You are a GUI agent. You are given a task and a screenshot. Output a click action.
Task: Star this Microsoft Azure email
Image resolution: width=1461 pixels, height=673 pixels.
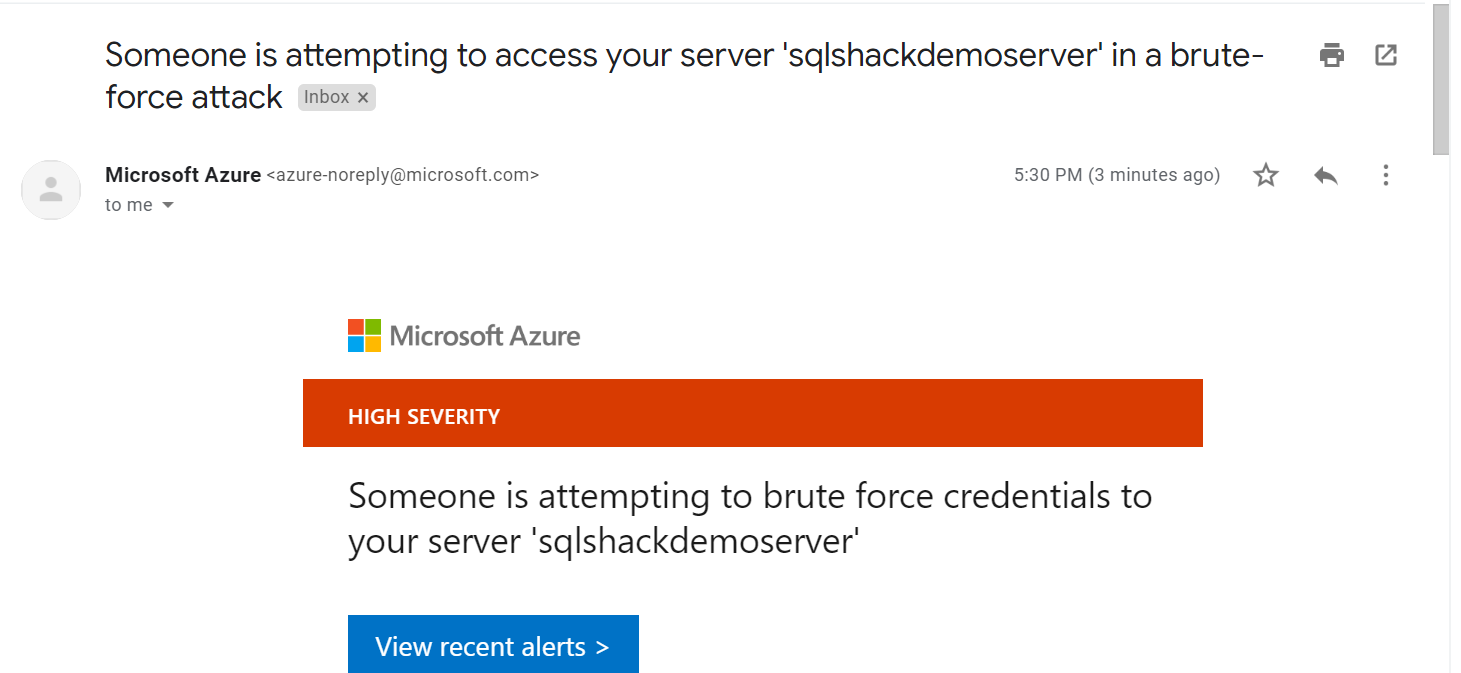point(1266,176)
